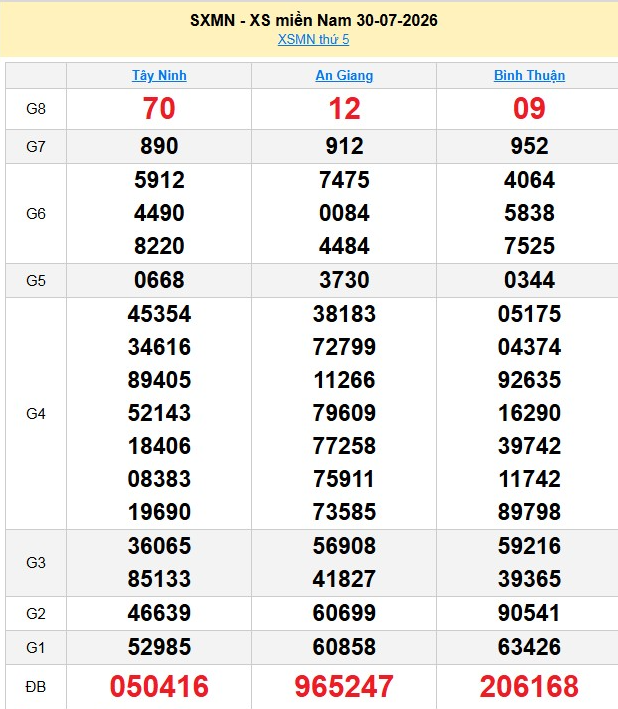Click G3 value 39365
Image resolution: width=618 pixels, height=709 pixels.
point(529,579)
